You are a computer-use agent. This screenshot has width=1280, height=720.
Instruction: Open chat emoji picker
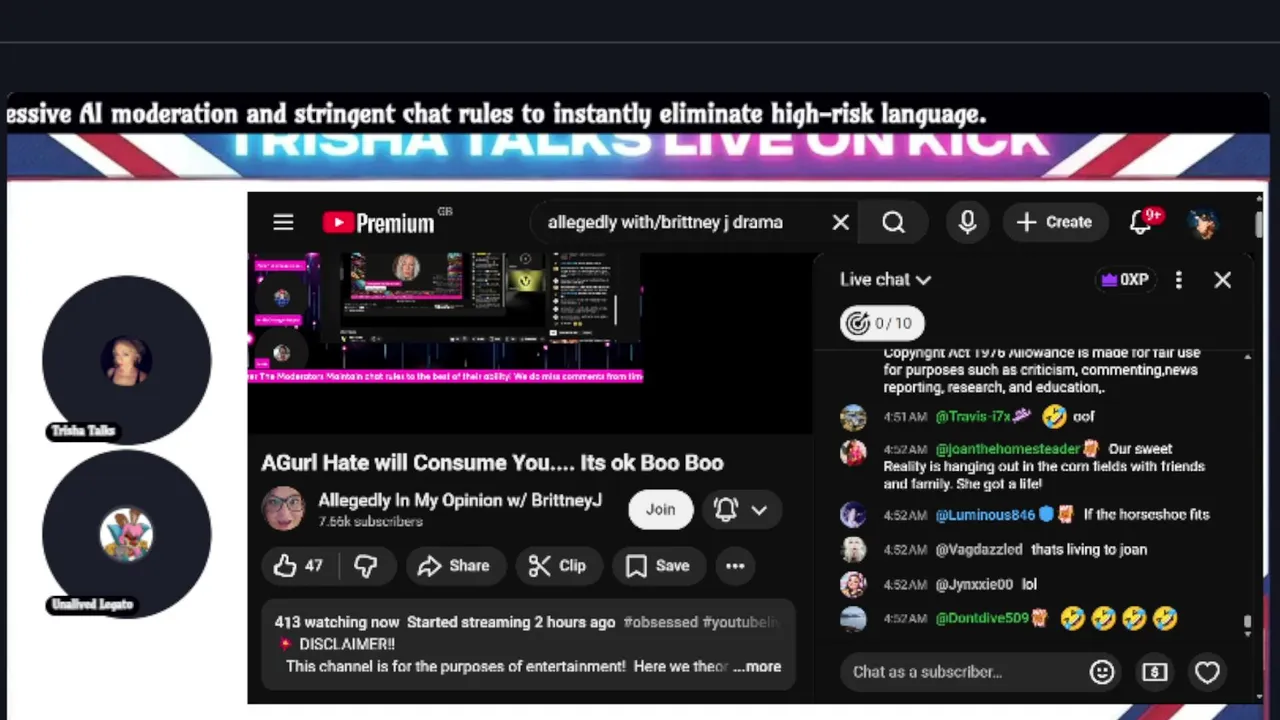point(1102,672)
